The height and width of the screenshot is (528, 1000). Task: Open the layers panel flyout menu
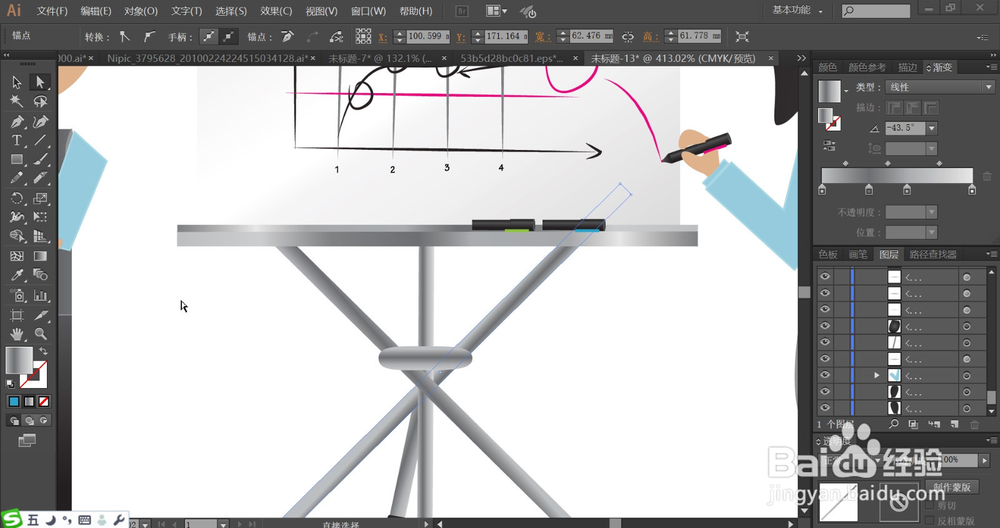[x=990, y=254]
